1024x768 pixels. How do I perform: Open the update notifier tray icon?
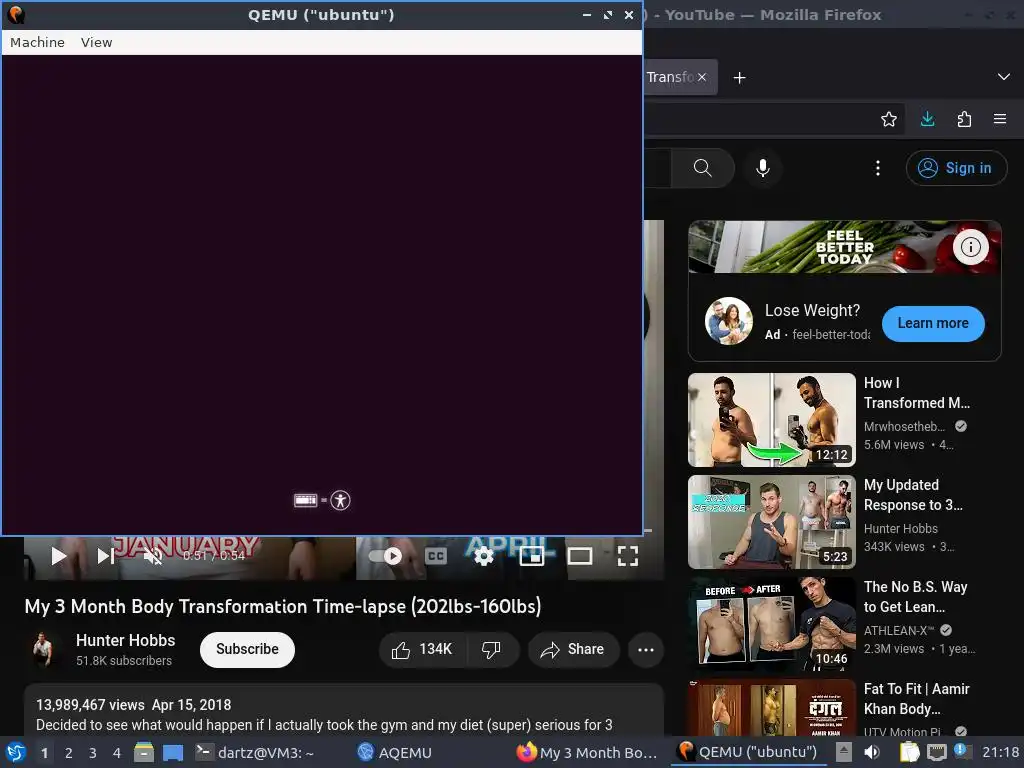point(962,751)
